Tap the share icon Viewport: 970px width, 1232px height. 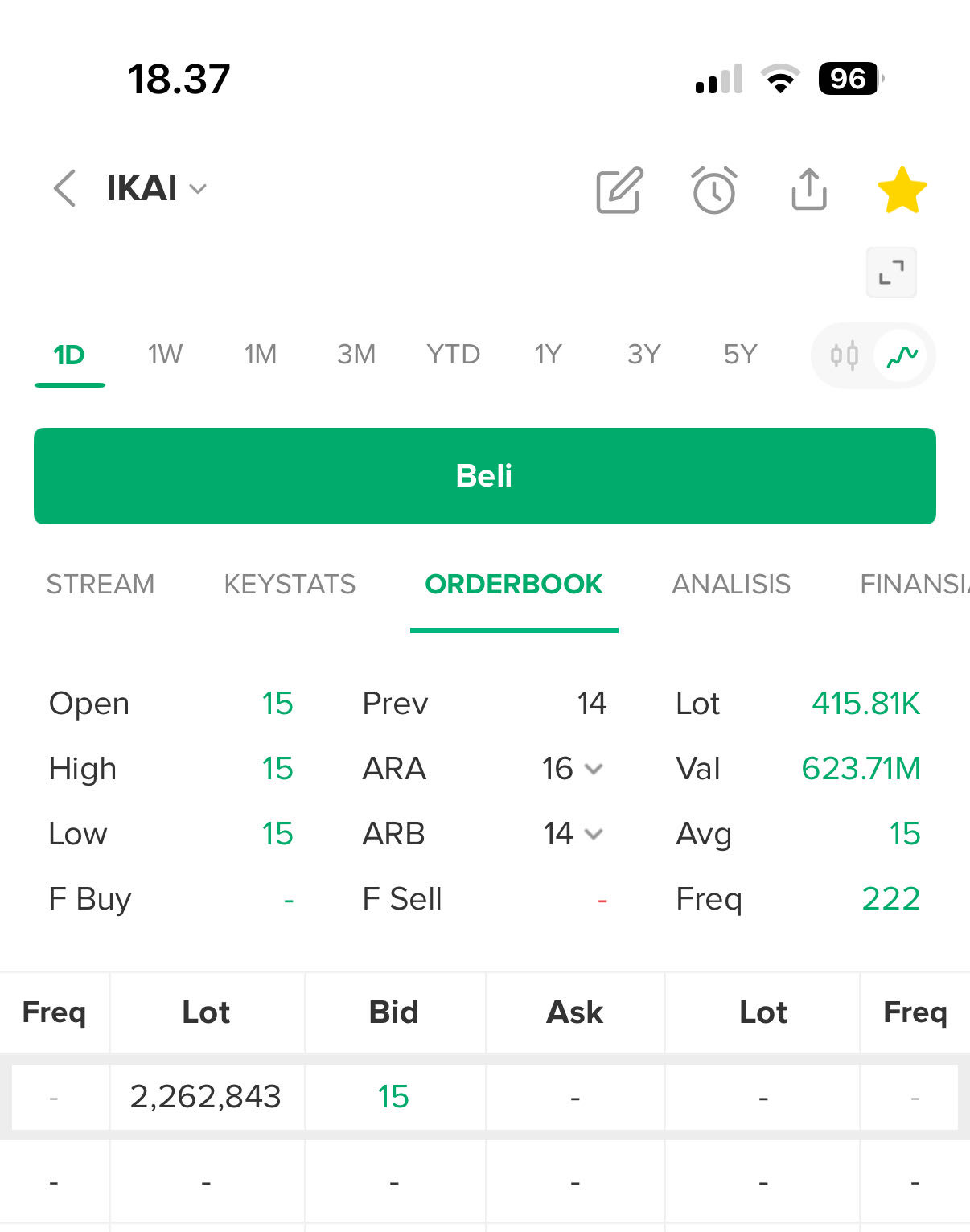pos(809,190)
